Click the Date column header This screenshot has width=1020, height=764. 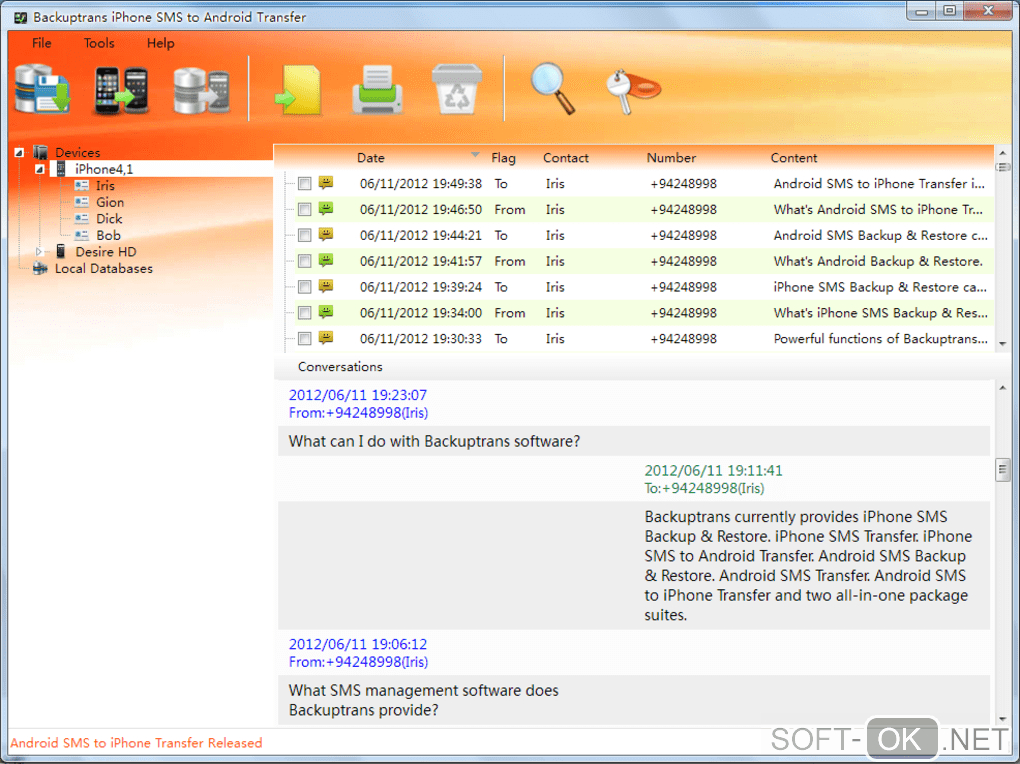pyautogui.click(x=370, y=157)
